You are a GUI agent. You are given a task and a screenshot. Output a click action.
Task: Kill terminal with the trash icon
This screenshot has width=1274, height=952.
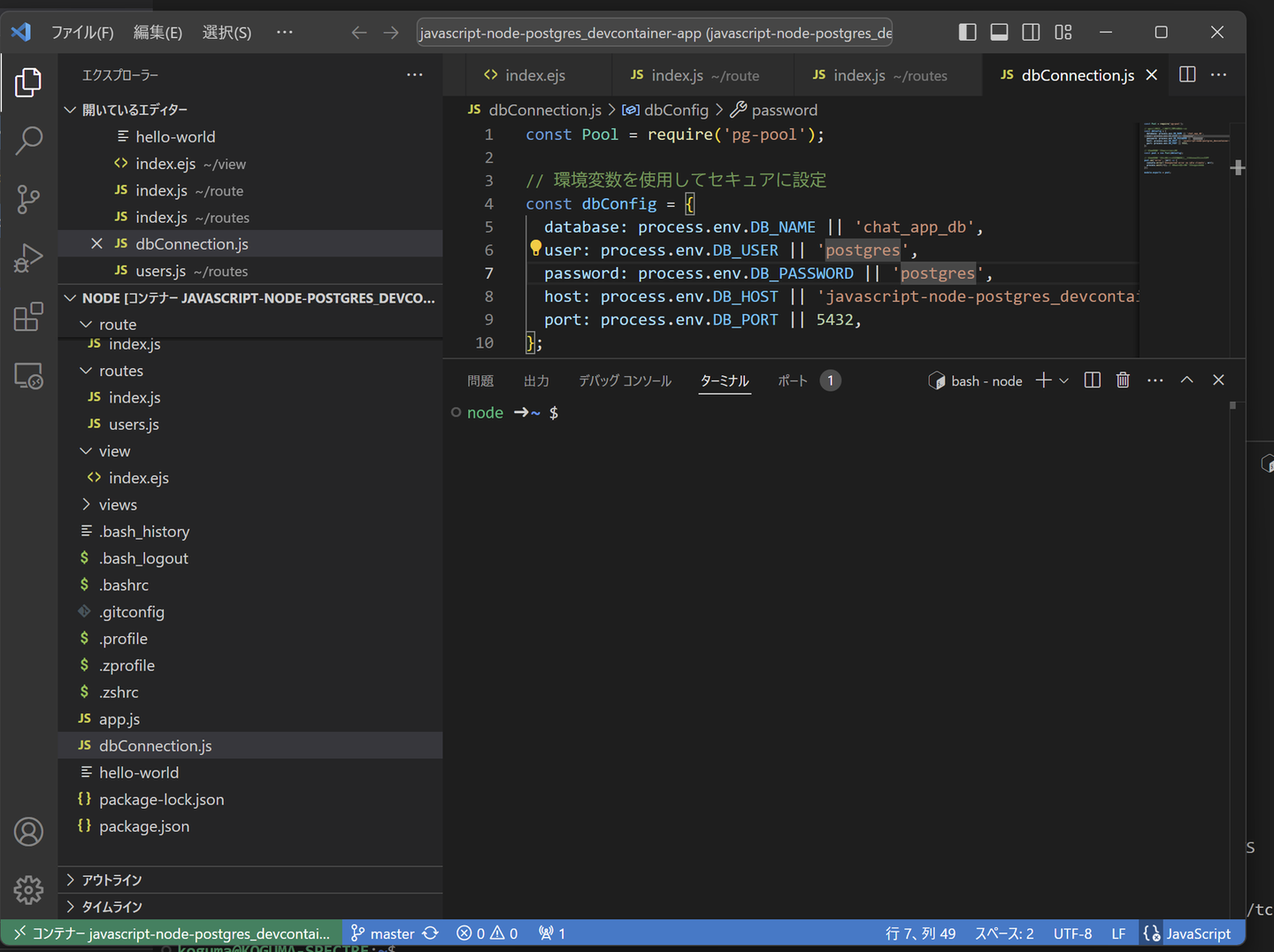[x=1123, y=380]
